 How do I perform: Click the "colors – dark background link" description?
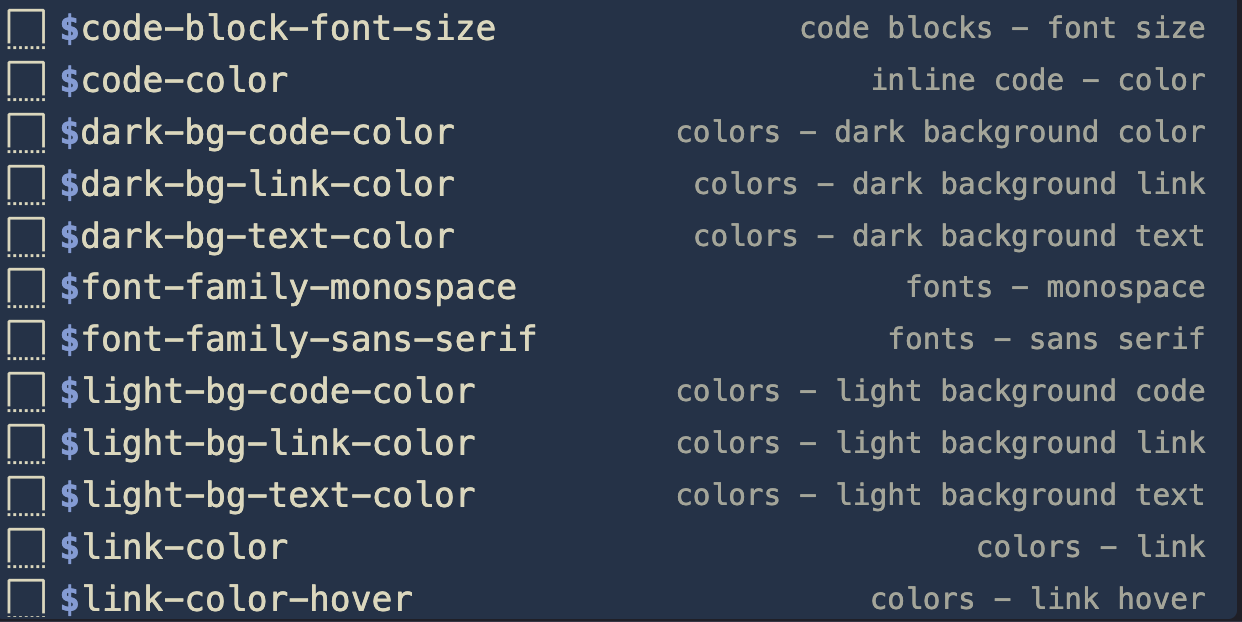click(949, 185)
